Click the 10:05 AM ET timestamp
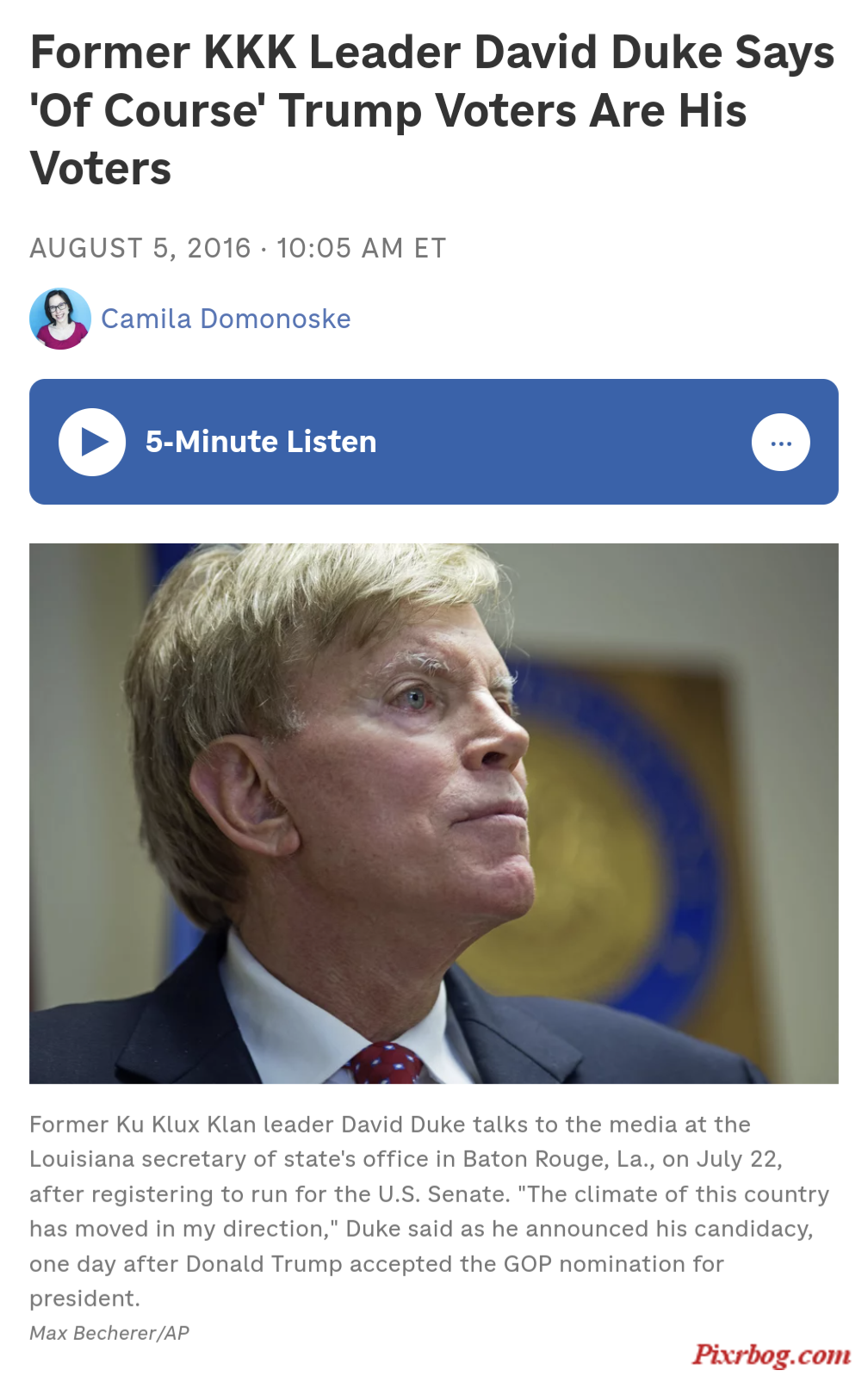 [361, 248]
